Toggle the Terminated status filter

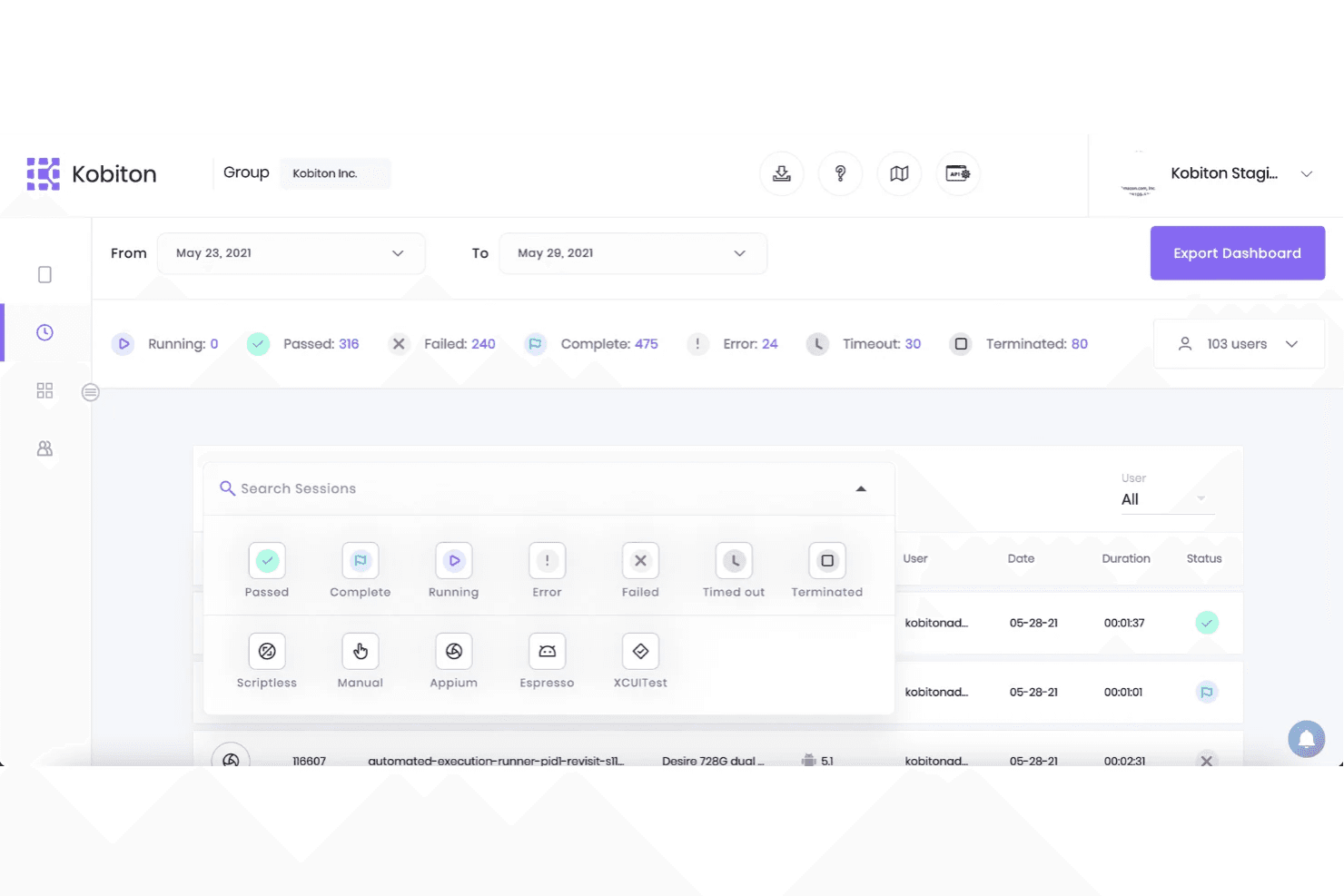827,561
